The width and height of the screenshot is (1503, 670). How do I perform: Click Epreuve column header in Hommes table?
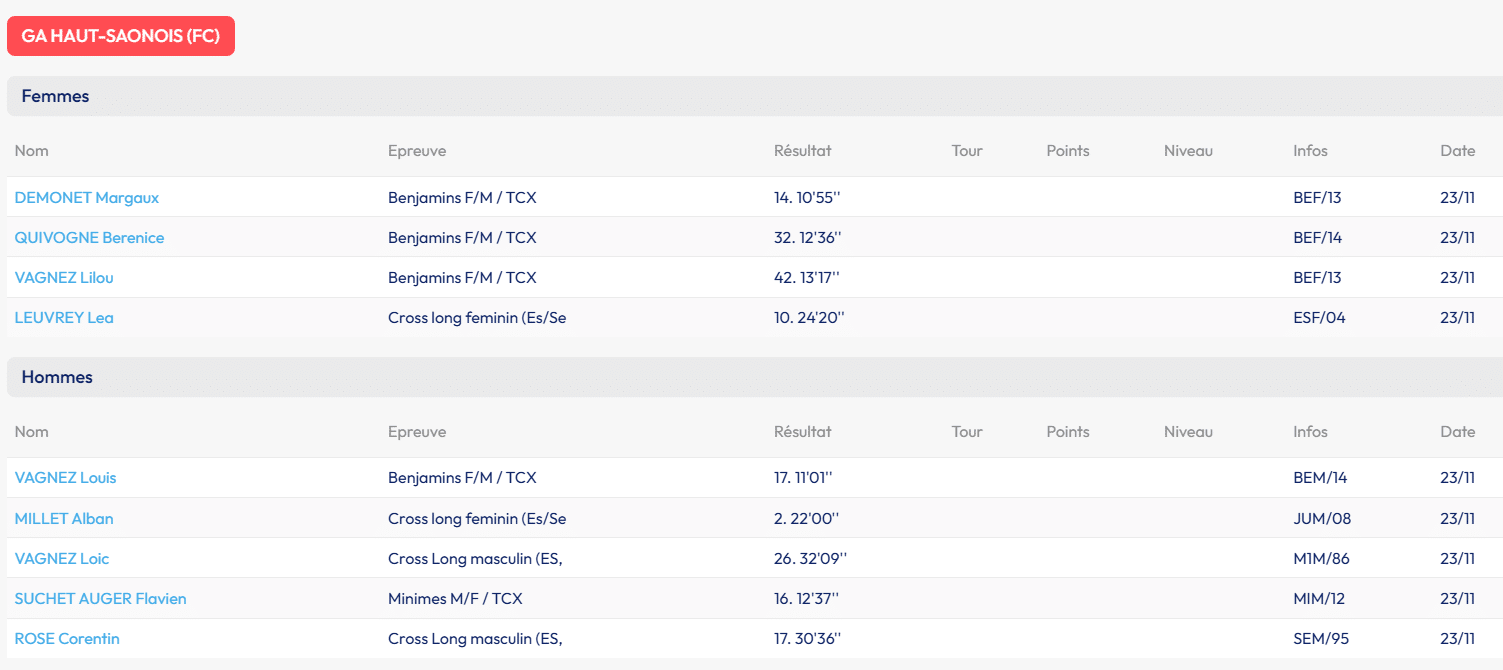click(x=417, y=432)
